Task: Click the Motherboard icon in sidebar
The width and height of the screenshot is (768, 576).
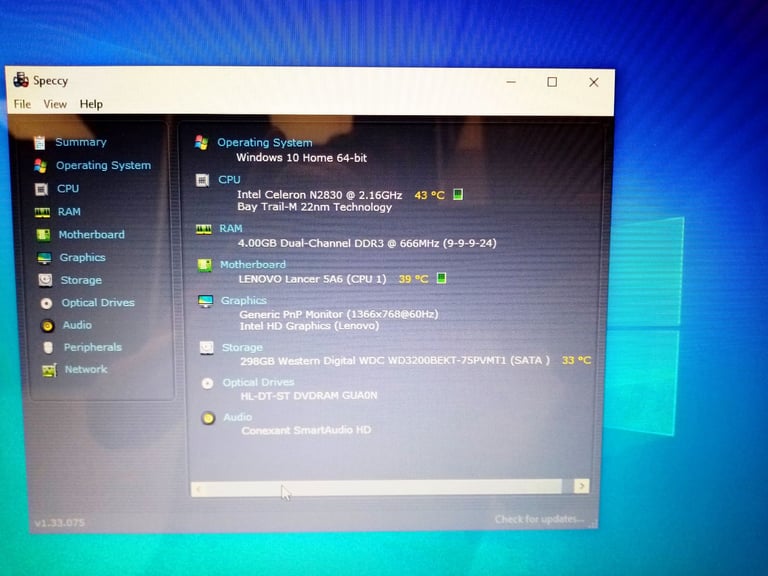Action: [x=43, y=235]
